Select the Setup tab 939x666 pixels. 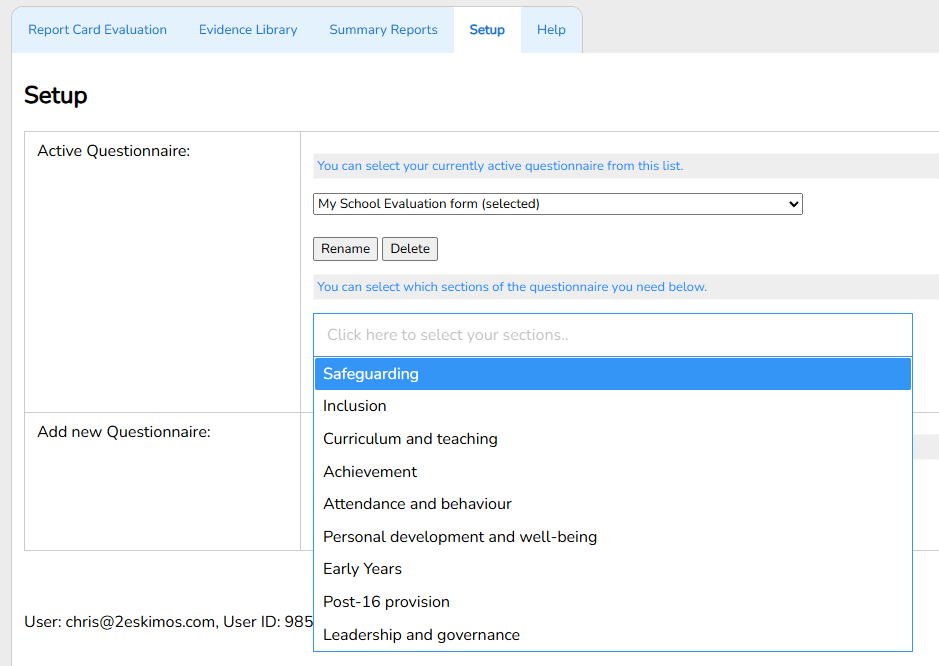pyautogui.click(x=487, y=30)
